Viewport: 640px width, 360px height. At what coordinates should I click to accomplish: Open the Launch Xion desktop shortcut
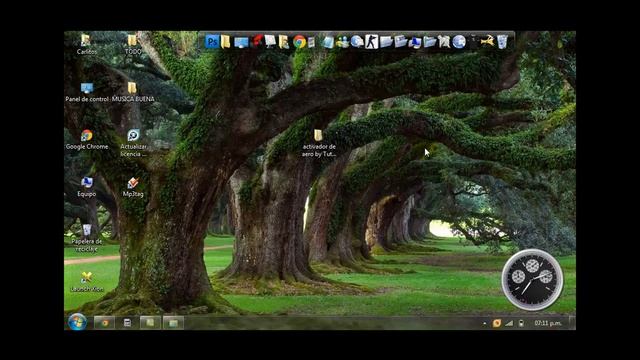87,282
